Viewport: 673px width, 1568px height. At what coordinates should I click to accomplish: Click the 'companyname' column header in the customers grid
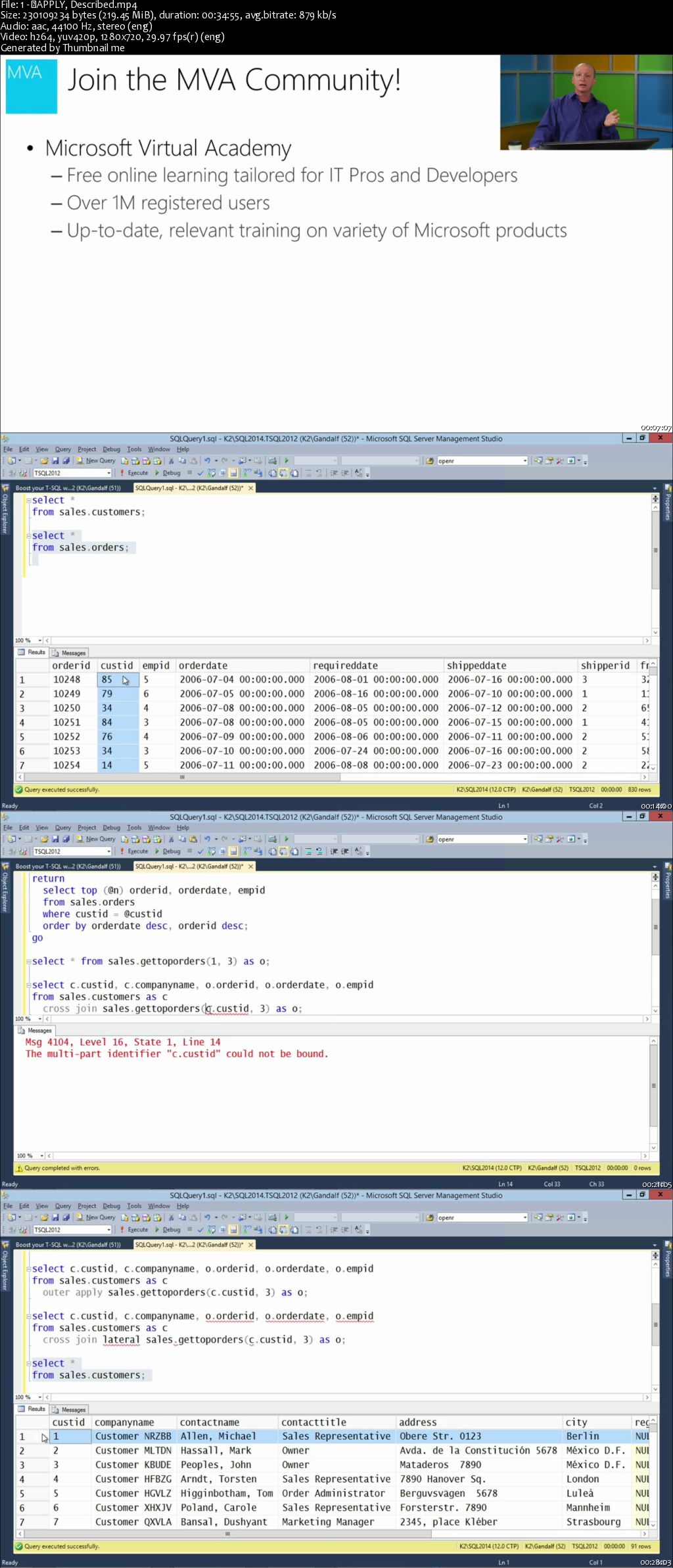(134, 1422)
